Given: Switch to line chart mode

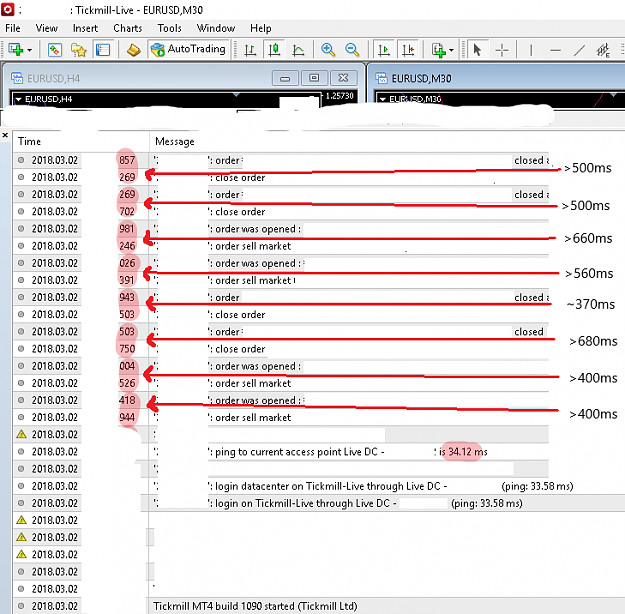Looking at the screenshot, I should pos(298,50).
